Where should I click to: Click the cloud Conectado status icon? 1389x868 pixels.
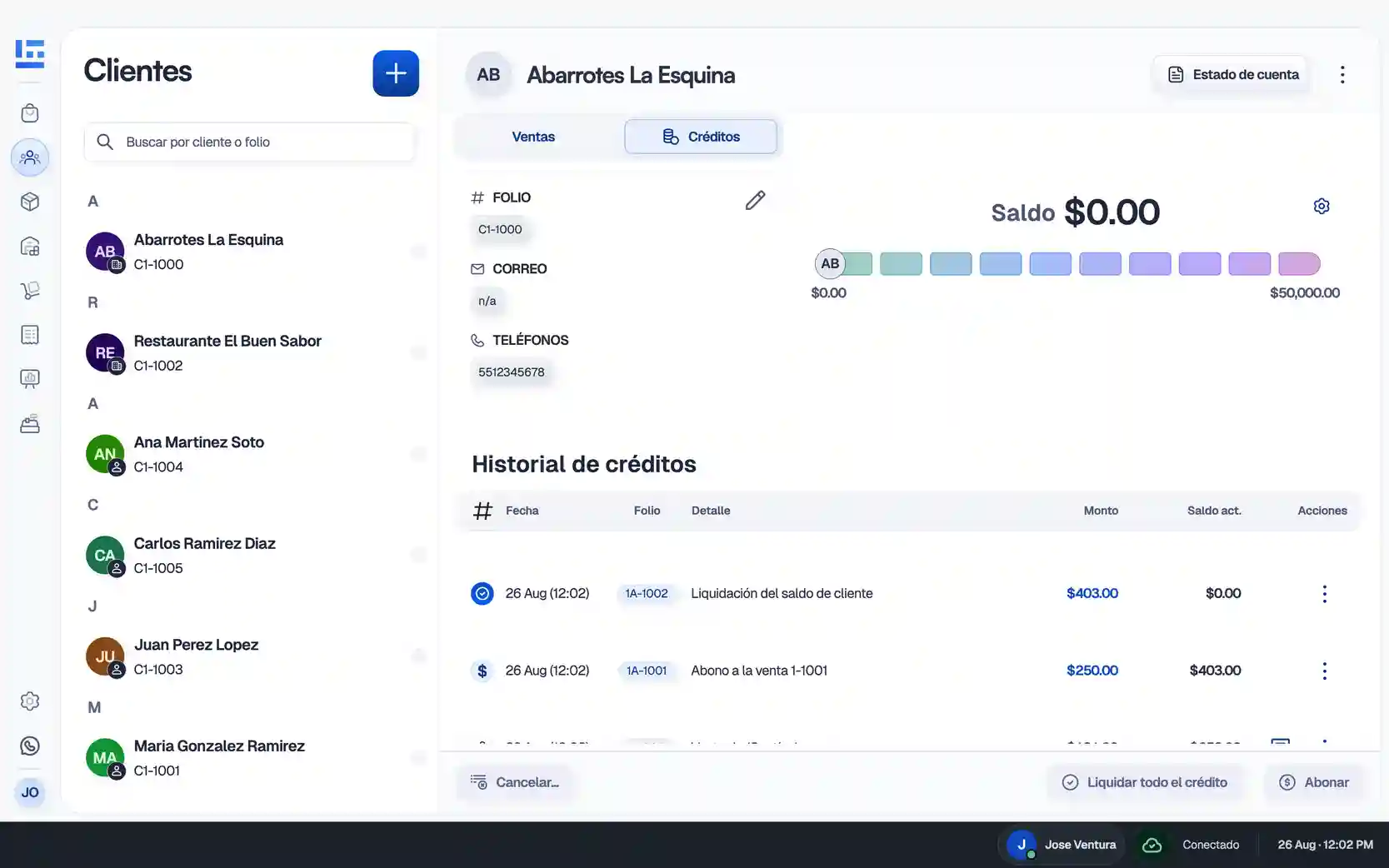click(1152, 845)
